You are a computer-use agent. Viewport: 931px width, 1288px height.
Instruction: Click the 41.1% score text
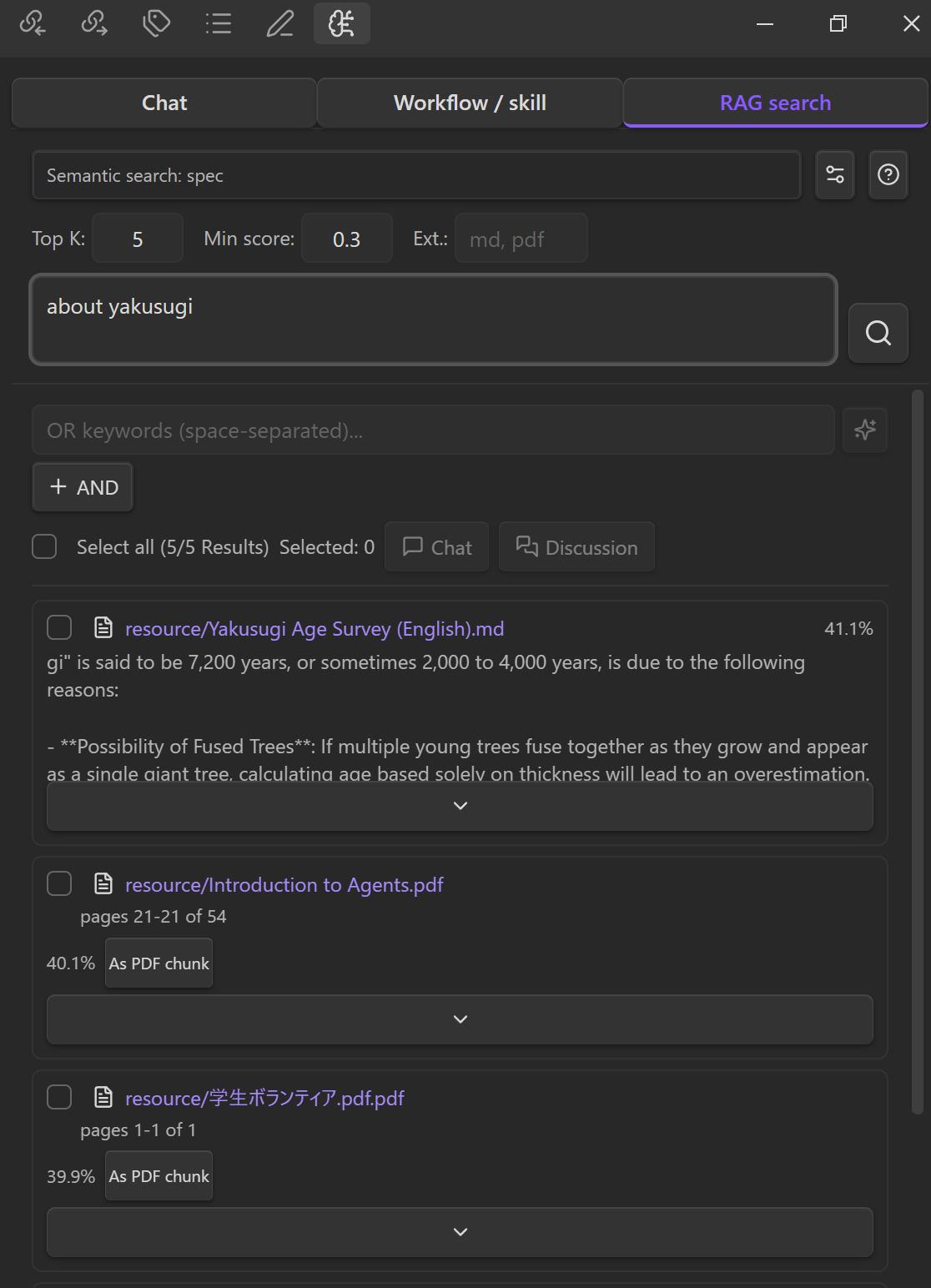click(848, 628)
